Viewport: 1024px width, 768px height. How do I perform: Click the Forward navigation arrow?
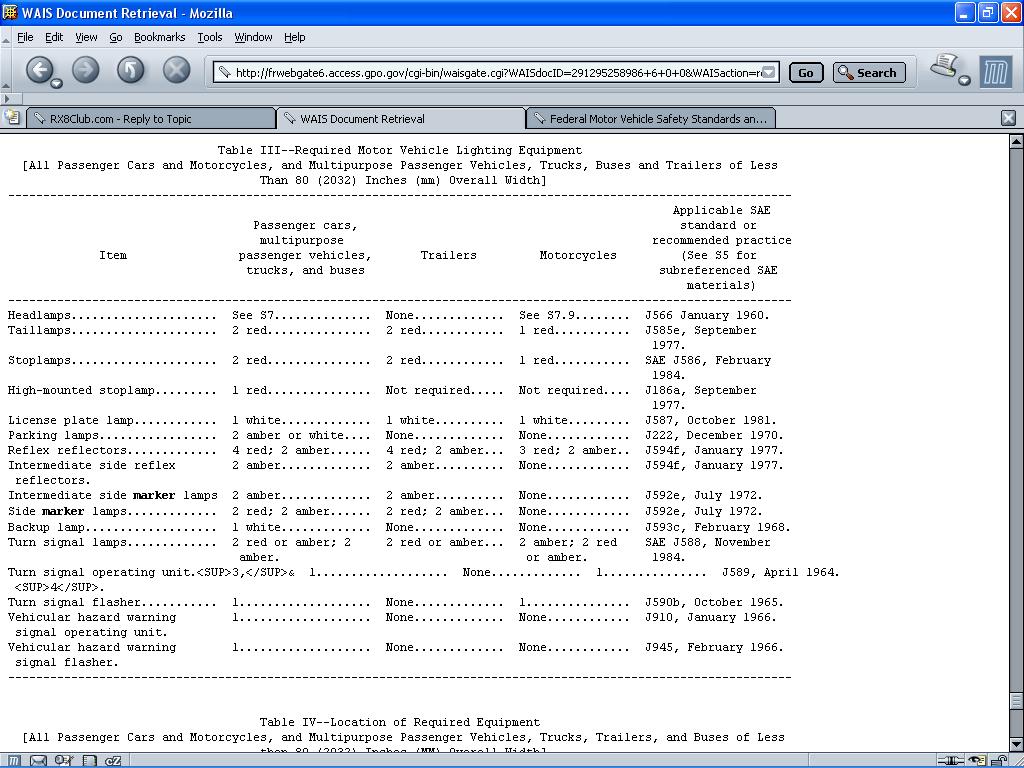point(86,70)
